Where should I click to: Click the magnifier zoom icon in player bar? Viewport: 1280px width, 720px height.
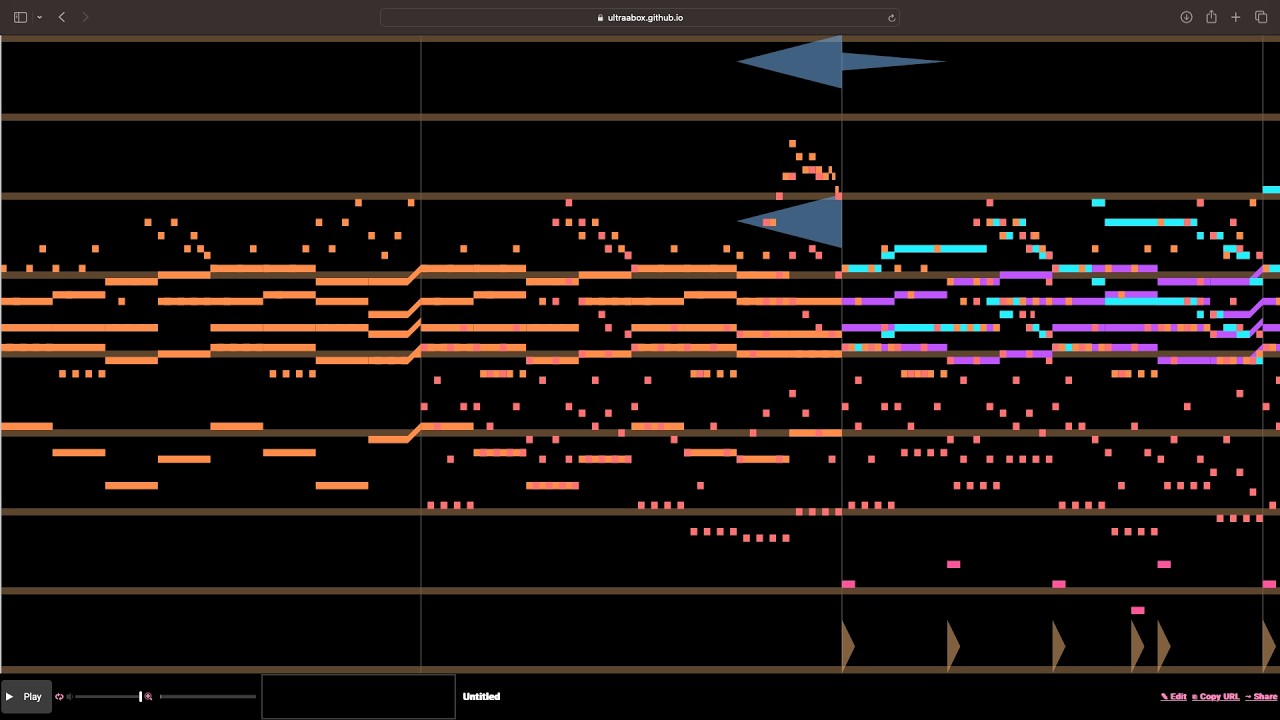148,696
